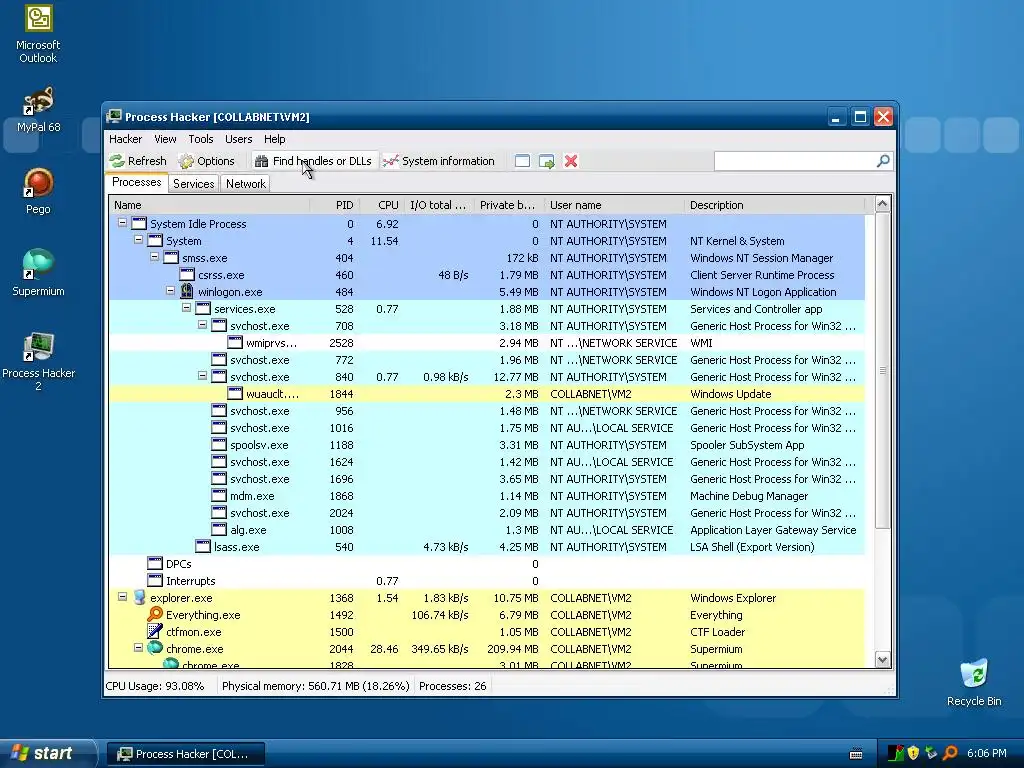The image size is (1024, 768).
Task: Select the lsass.exe process row
Action: coord(487,547)
